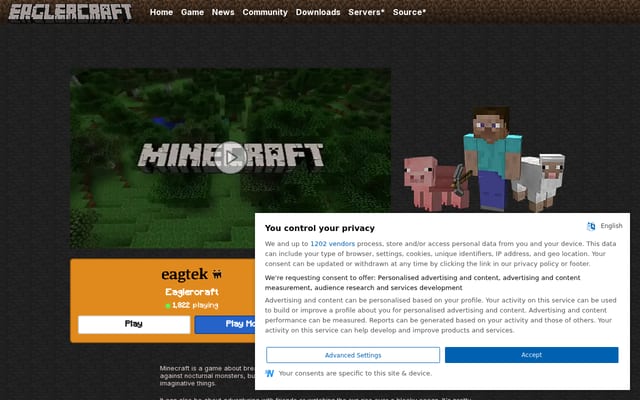Viewport: 640px width, 400px height.
Task: Click the "You control your privacy" heading
Action: coord(320,228)
